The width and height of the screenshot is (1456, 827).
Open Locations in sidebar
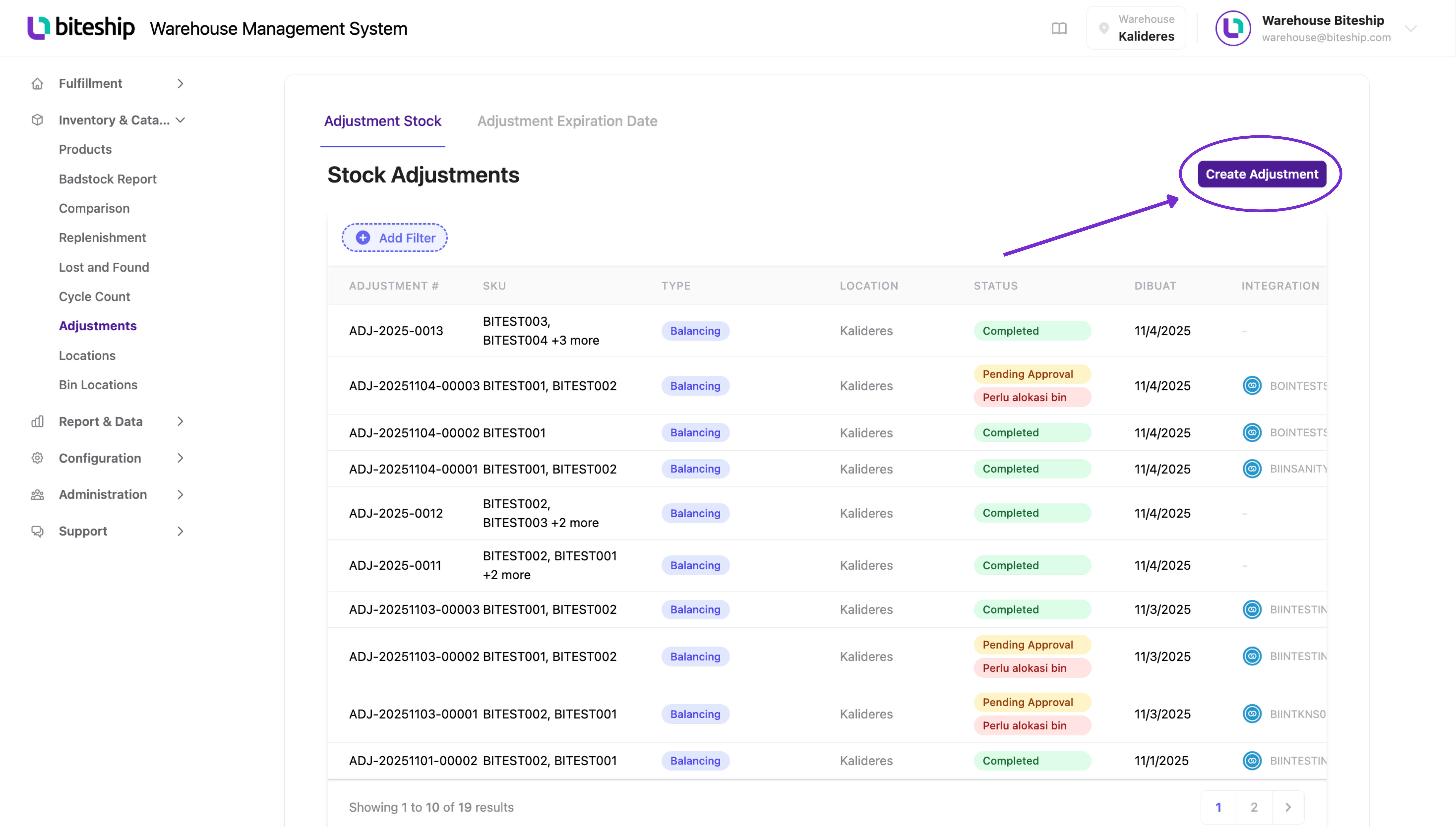click(x=87, y=355)
